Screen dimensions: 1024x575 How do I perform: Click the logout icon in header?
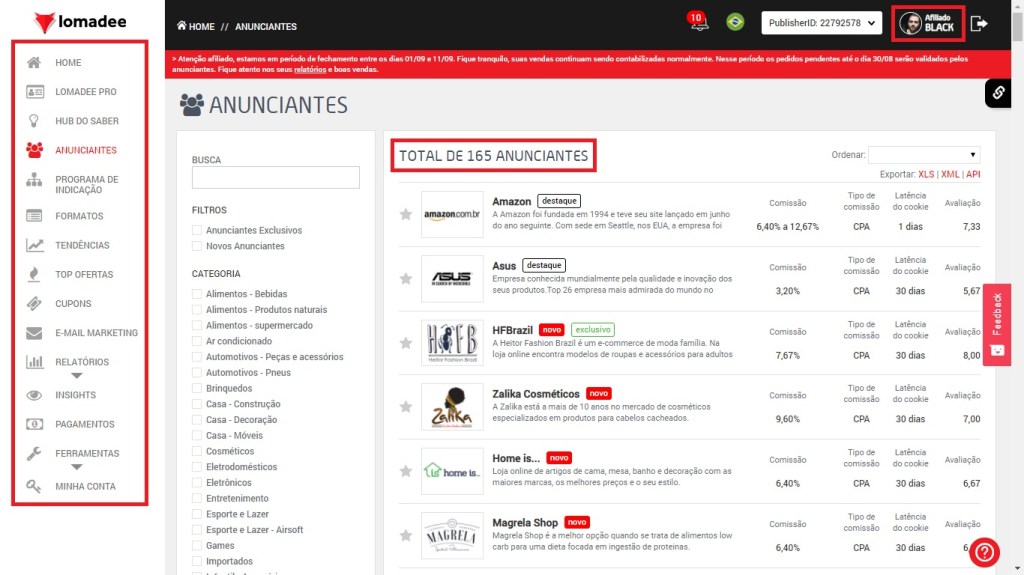(979, 23)
